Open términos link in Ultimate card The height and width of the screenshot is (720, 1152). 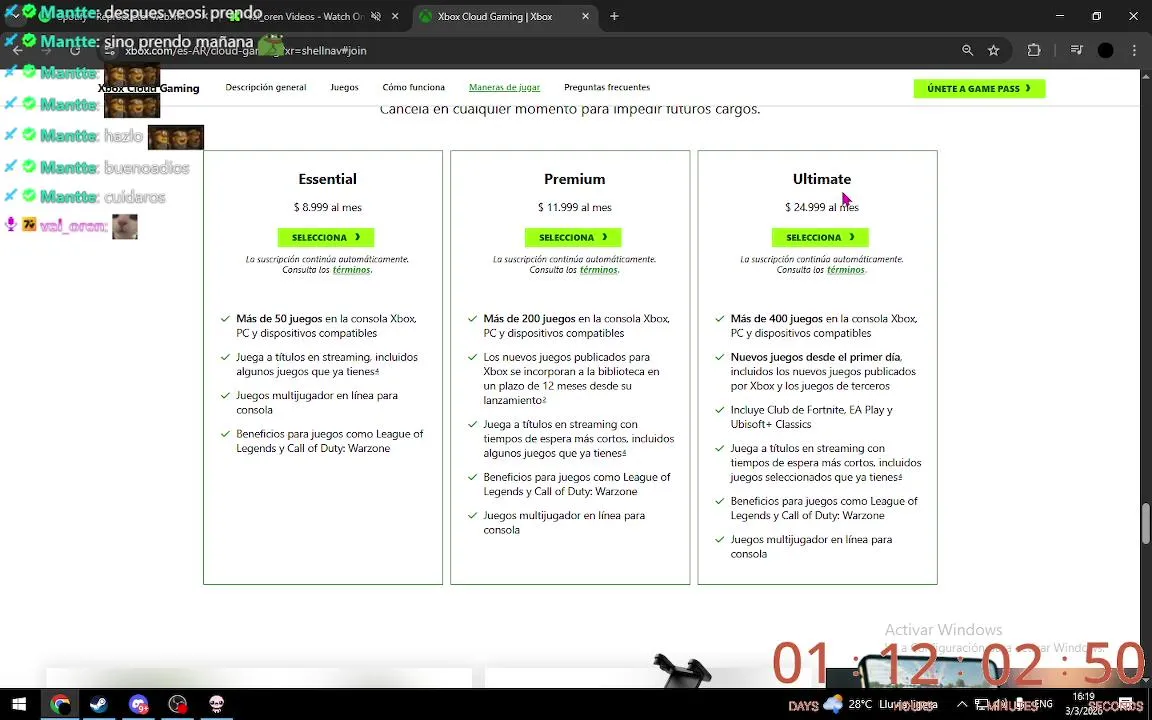click(846, 270)
